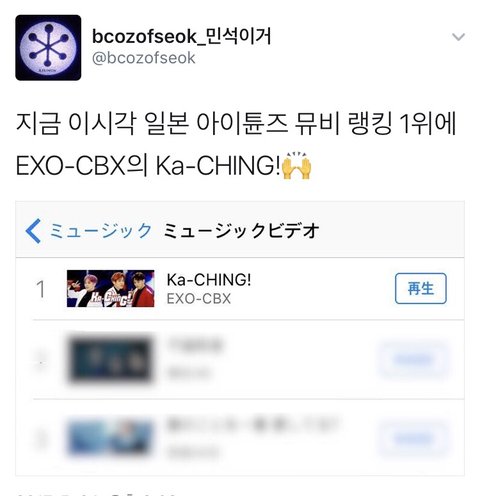Open the EXO-CBX artist name

click(x=199, y=299)
